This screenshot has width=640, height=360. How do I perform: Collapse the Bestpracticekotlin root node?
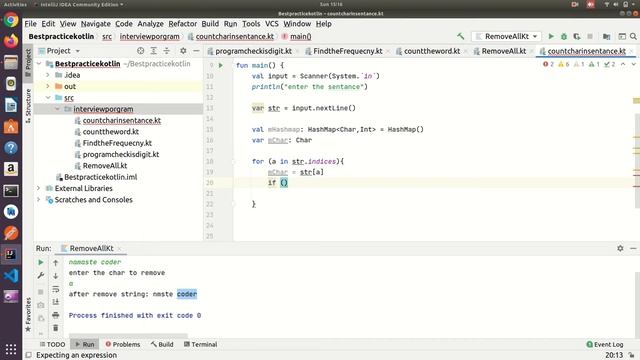coord(39,64)
